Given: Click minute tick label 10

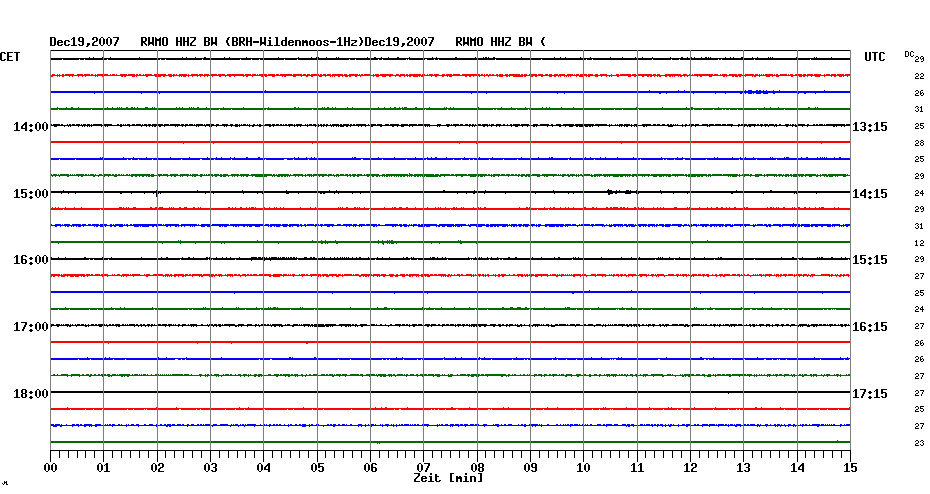Looking at the screenshot, I should [x=584, y=468].
